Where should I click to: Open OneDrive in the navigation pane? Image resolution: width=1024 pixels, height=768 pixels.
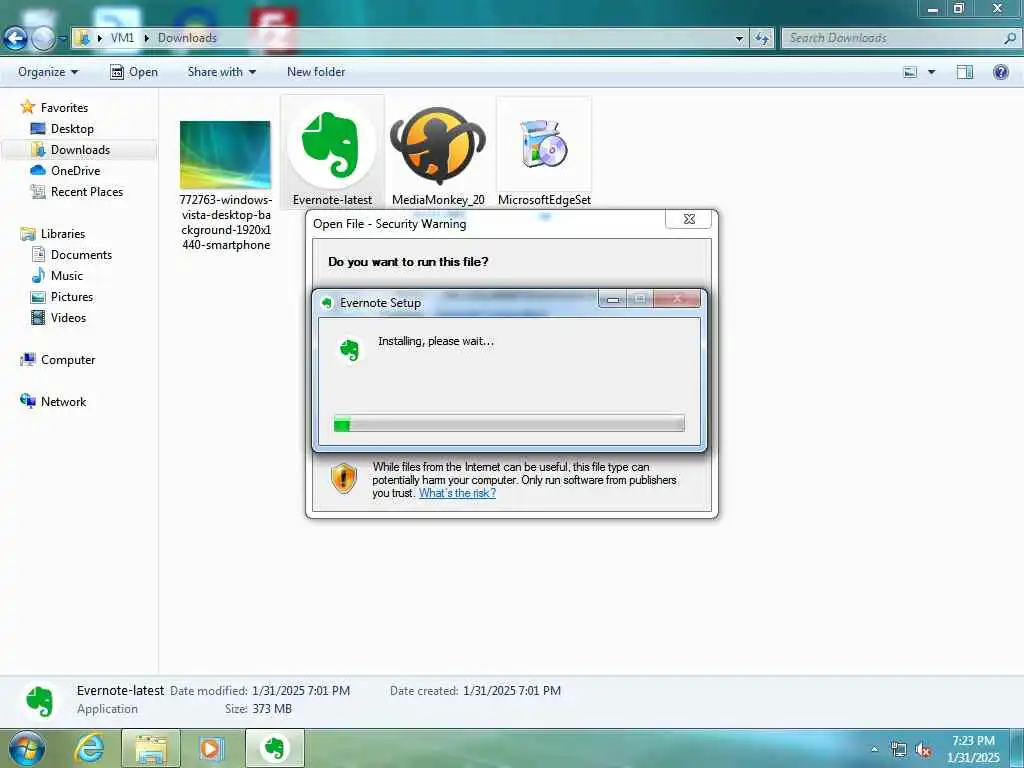pos(76,170)
